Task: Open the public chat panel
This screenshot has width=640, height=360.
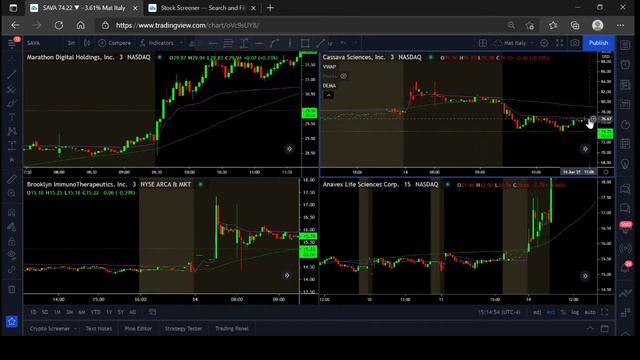Action: 625,189
